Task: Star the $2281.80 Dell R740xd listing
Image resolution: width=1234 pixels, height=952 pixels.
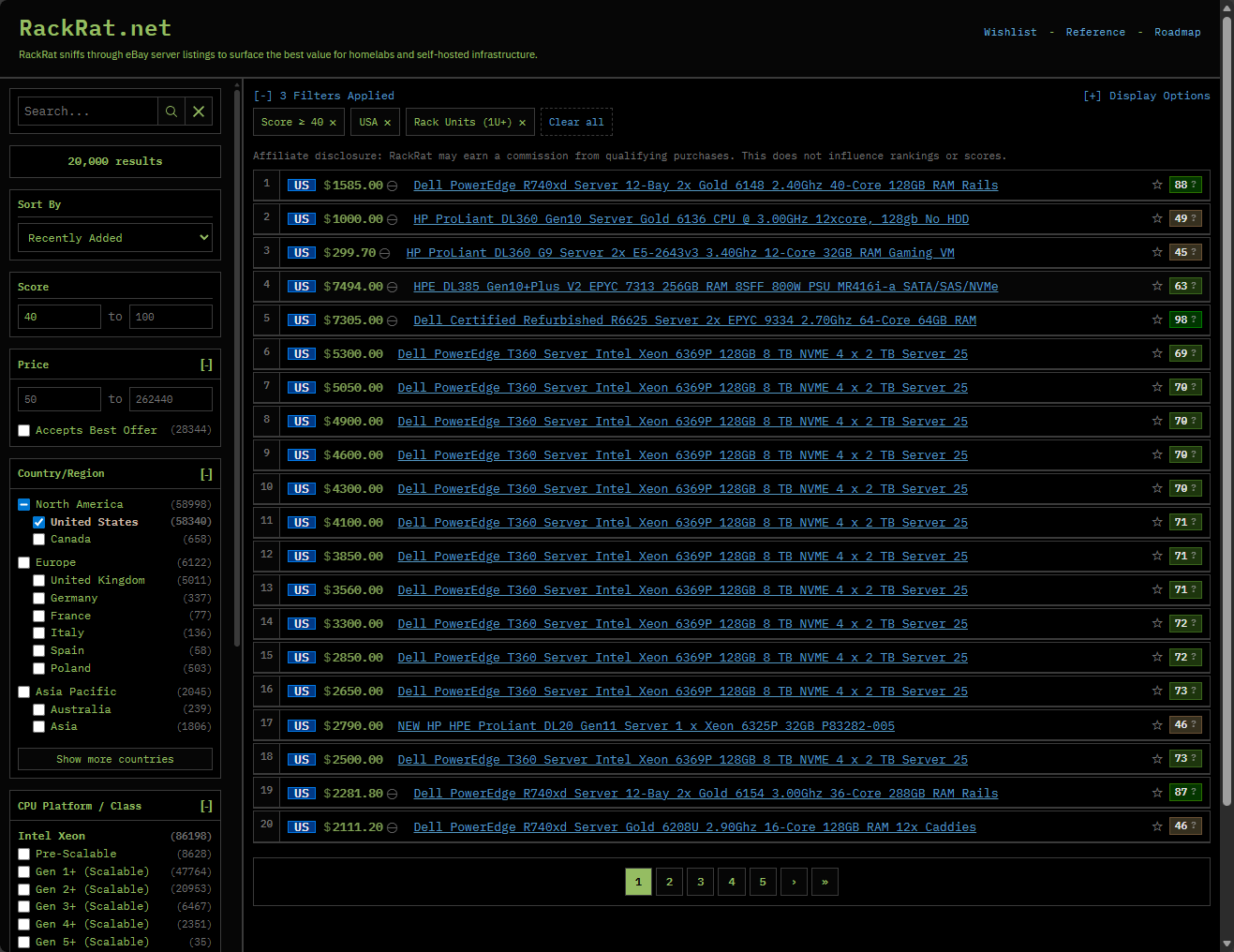Action: pyautogui.click(x=1157, y=792)
